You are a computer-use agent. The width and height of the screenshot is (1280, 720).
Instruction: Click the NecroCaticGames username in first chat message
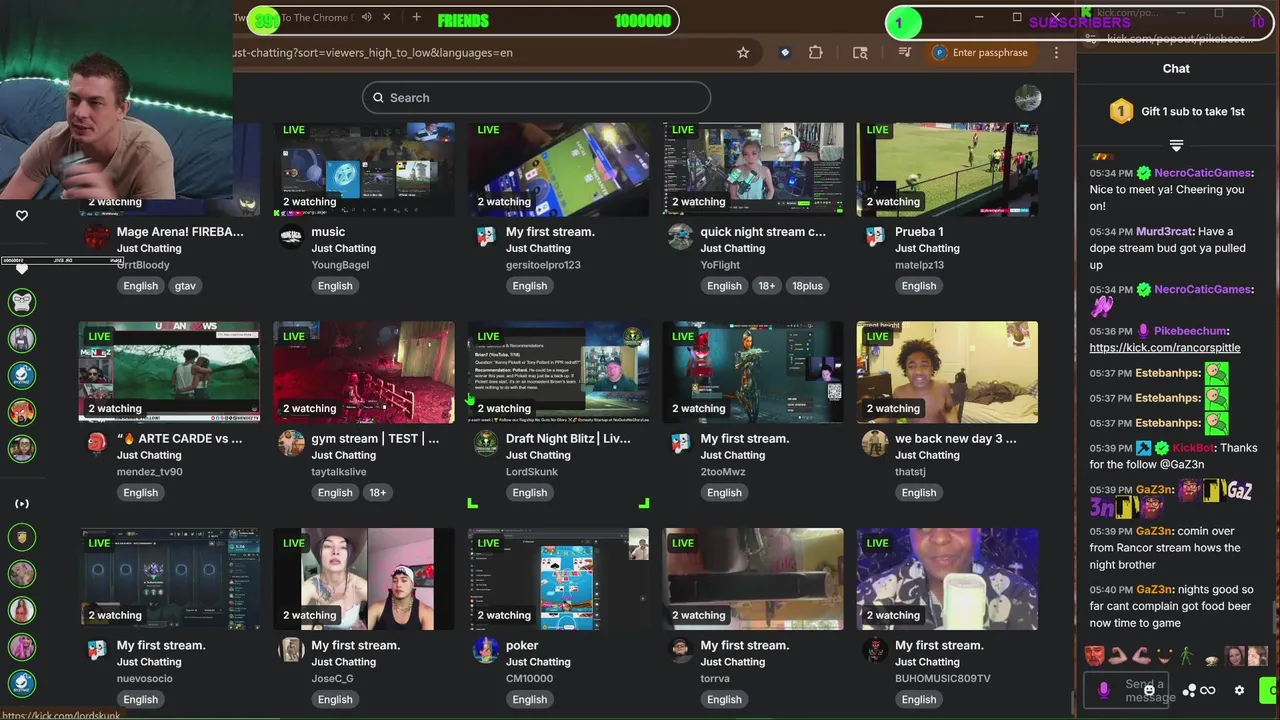pyautogui.click(x=1204, y=173)
